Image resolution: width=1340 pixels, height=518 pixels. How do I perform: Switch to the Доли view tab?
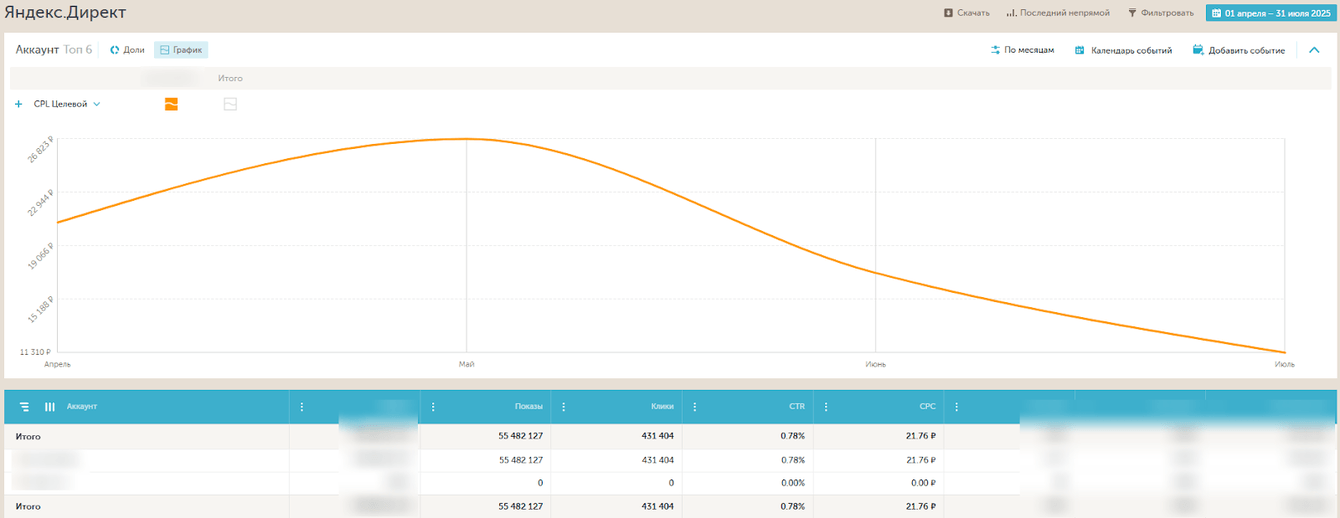point(127,50)
